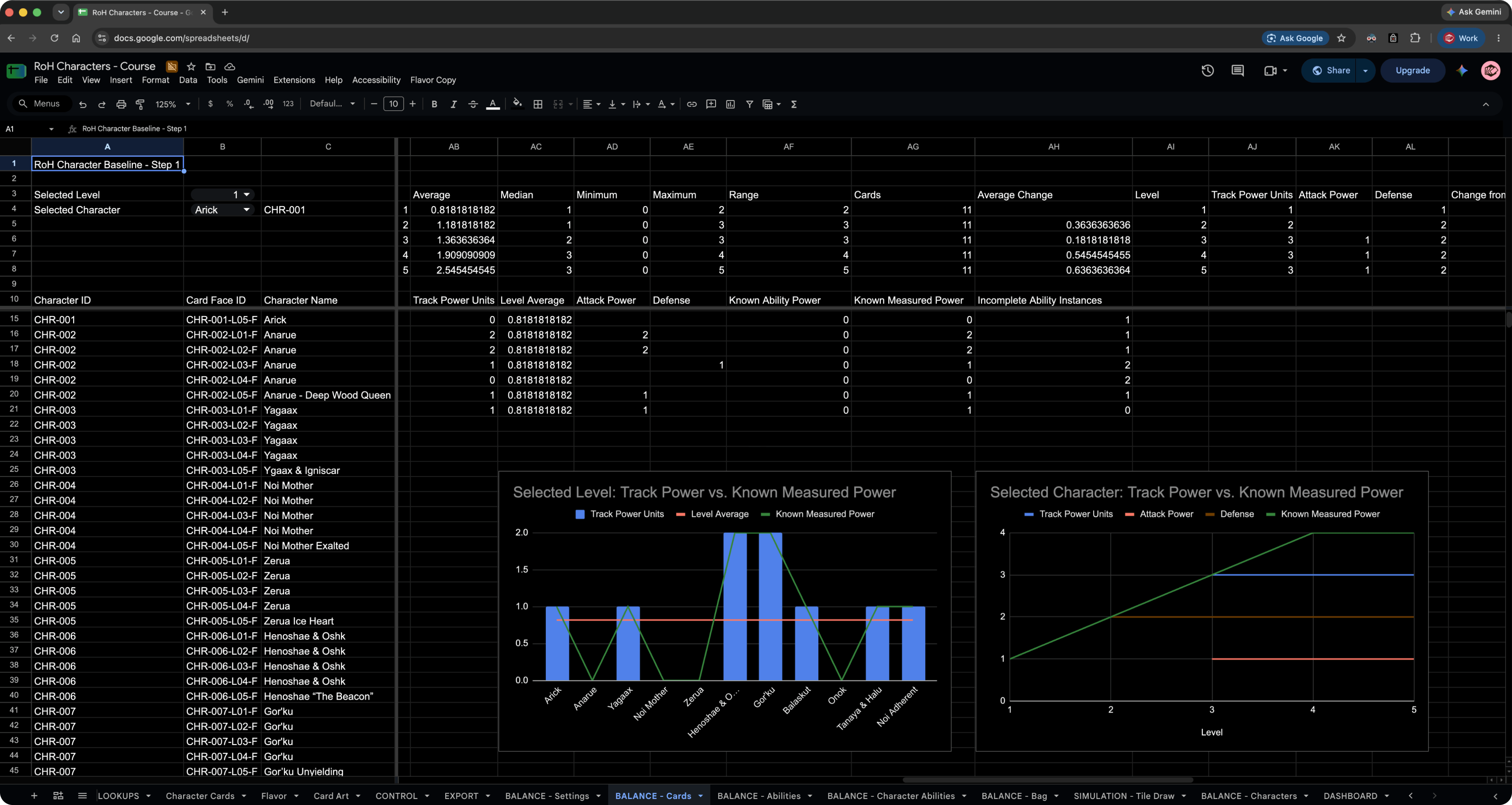
Task: Click the Insert link icon
Action: click(691, 104)
